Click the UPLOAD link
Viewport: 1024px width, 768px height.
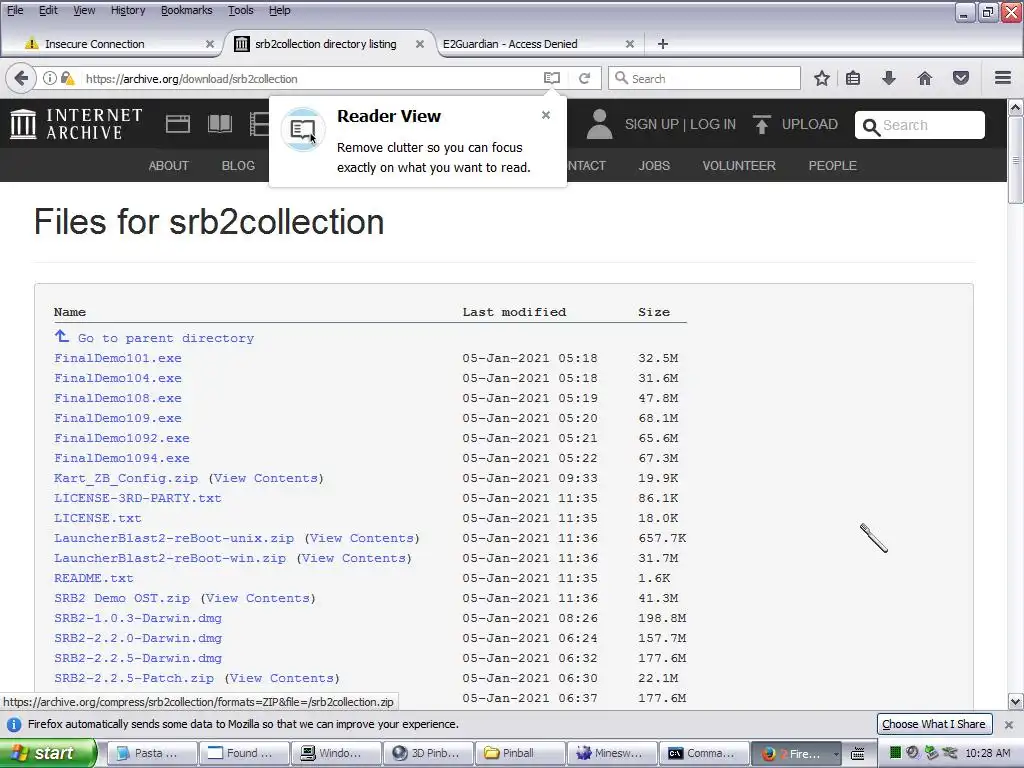click(x=810, y=124)
